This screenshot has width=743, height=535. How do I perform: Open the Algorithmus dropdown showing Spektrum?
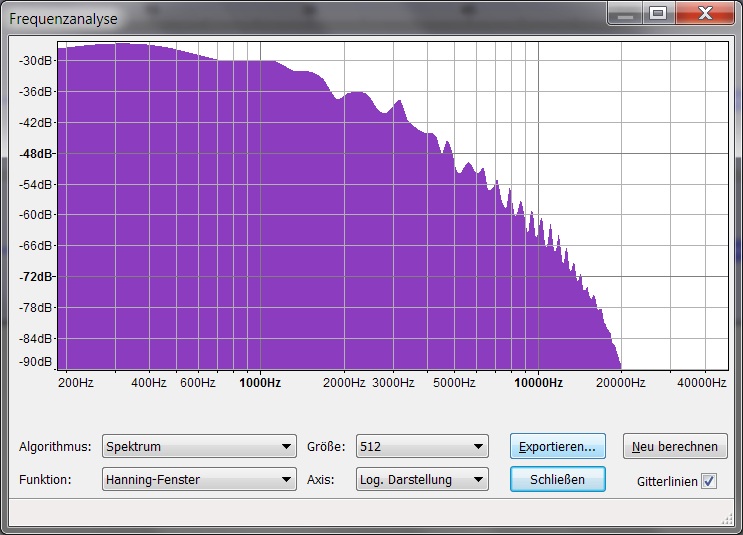tap(199, 446)
